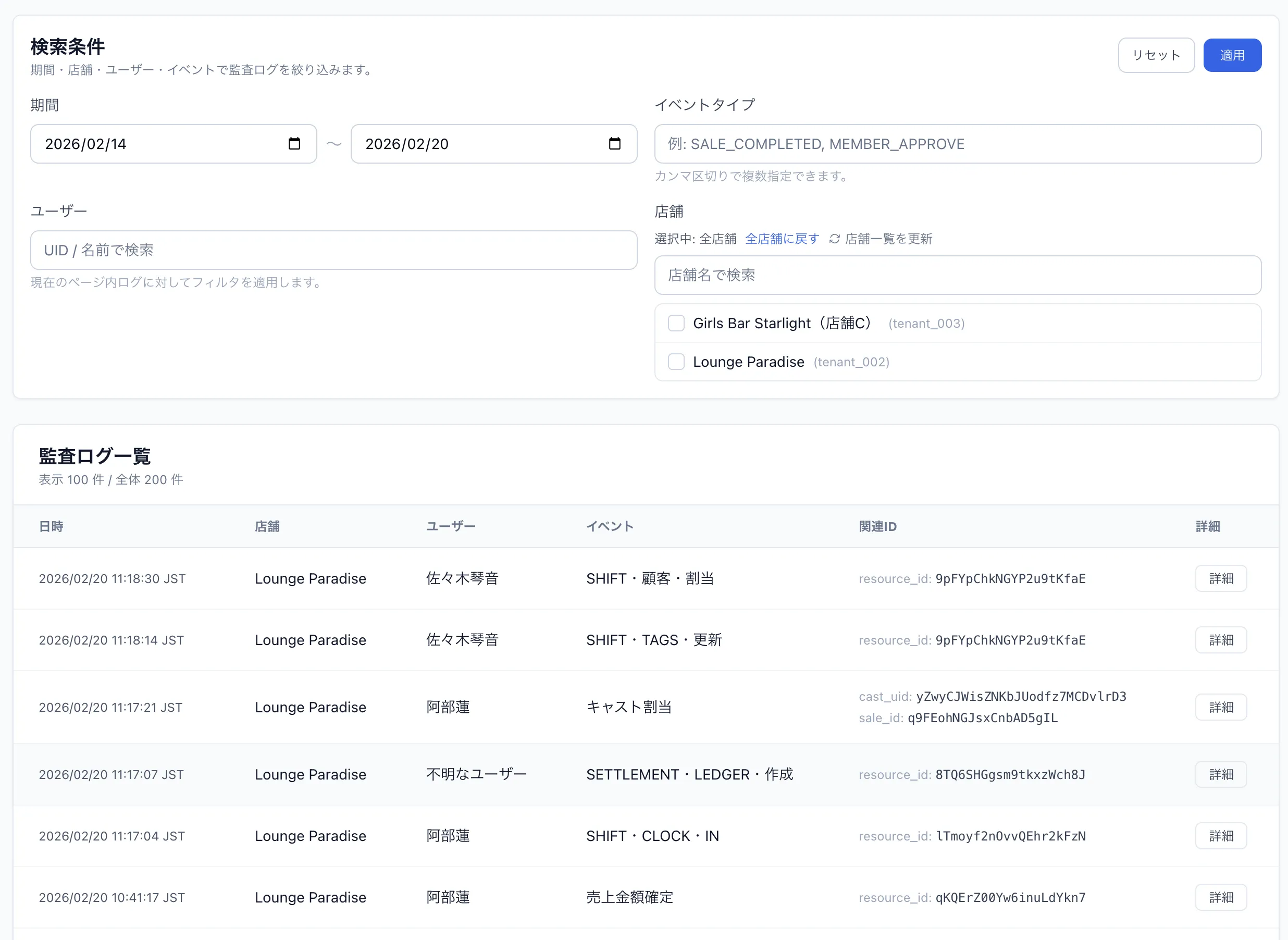Open 詳細 for the SETTLEMENT・LEDGER・作成 entry
Viewport: 1288px width, 940px height.
coord(1221,774)
